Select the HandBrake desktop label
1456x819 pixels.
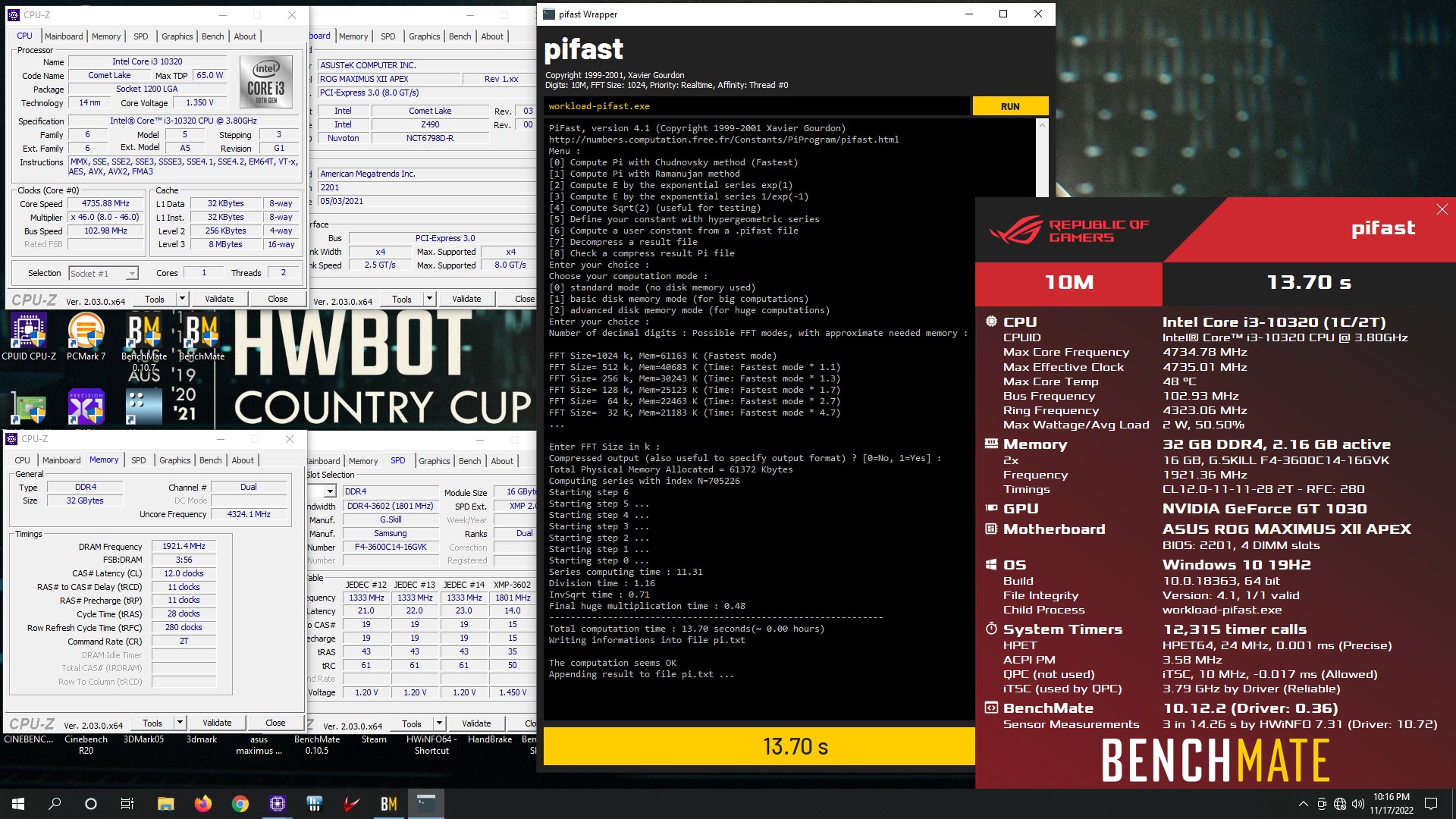point(490,739)
